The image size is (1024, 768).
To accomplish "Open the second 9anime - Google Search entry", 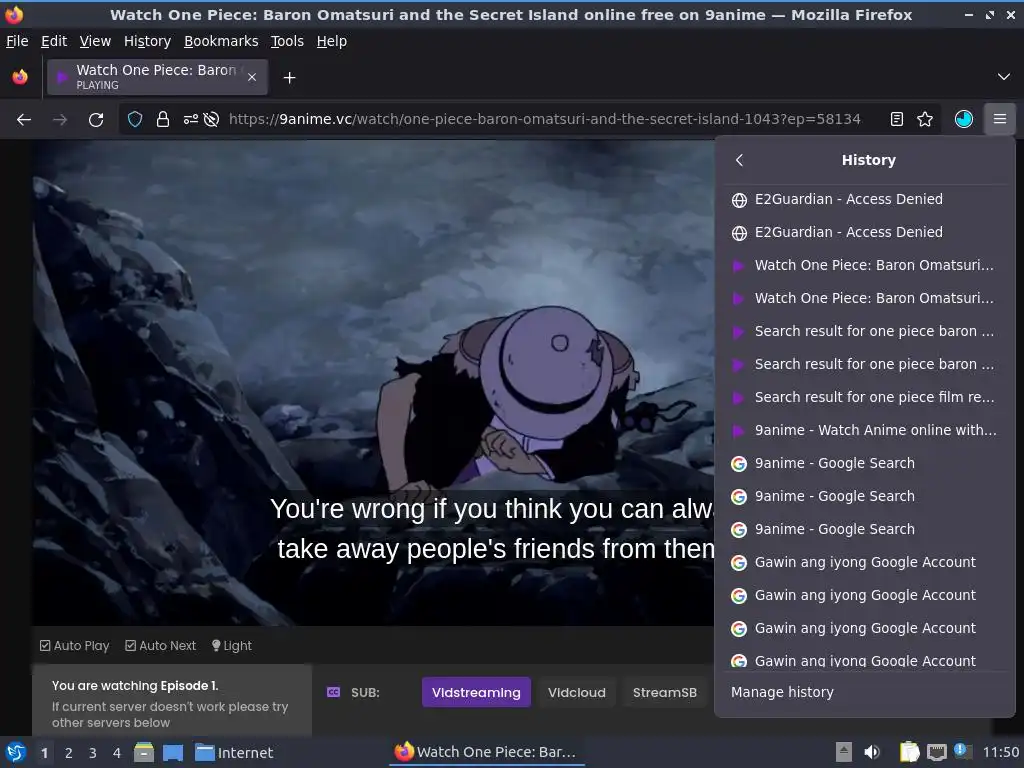I will point(865,496).
